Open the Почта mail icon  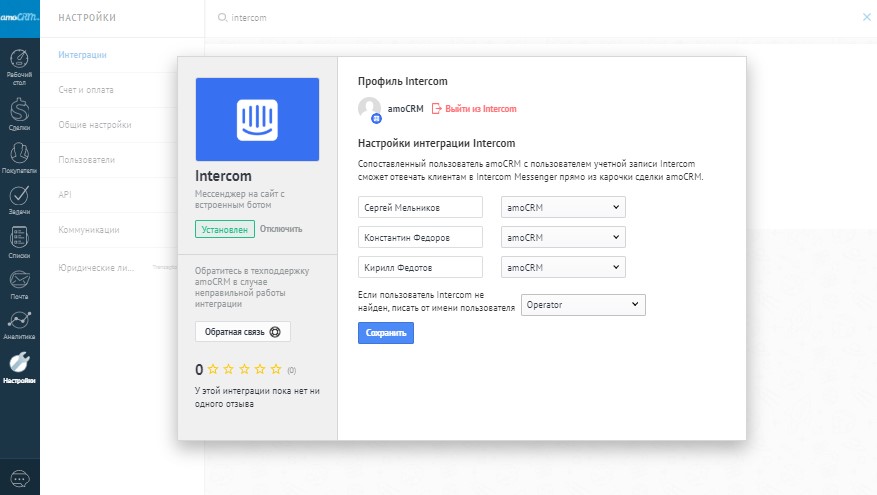(x=19, y=282)
